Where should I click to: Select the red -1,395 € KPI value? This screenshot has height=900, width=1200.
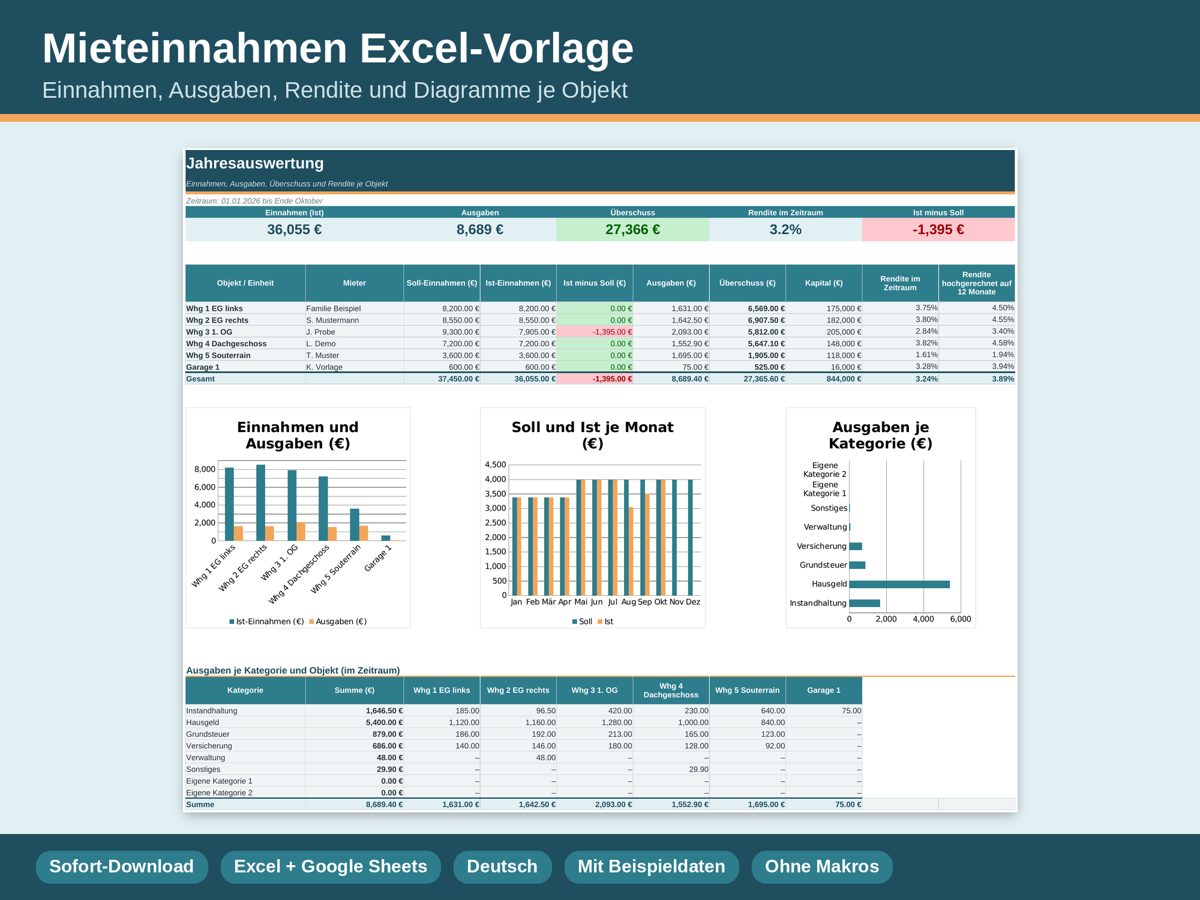938,230
